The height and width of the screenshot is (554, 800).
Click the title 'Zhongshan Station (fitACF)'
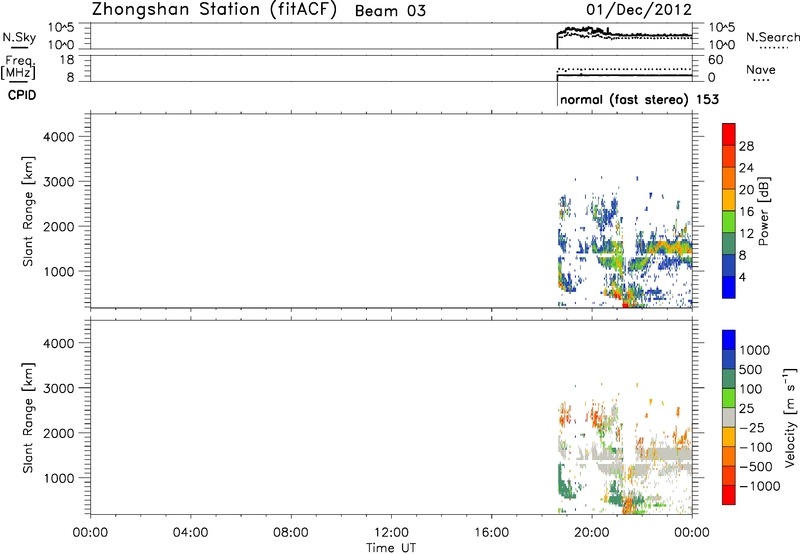click(214, 10)
